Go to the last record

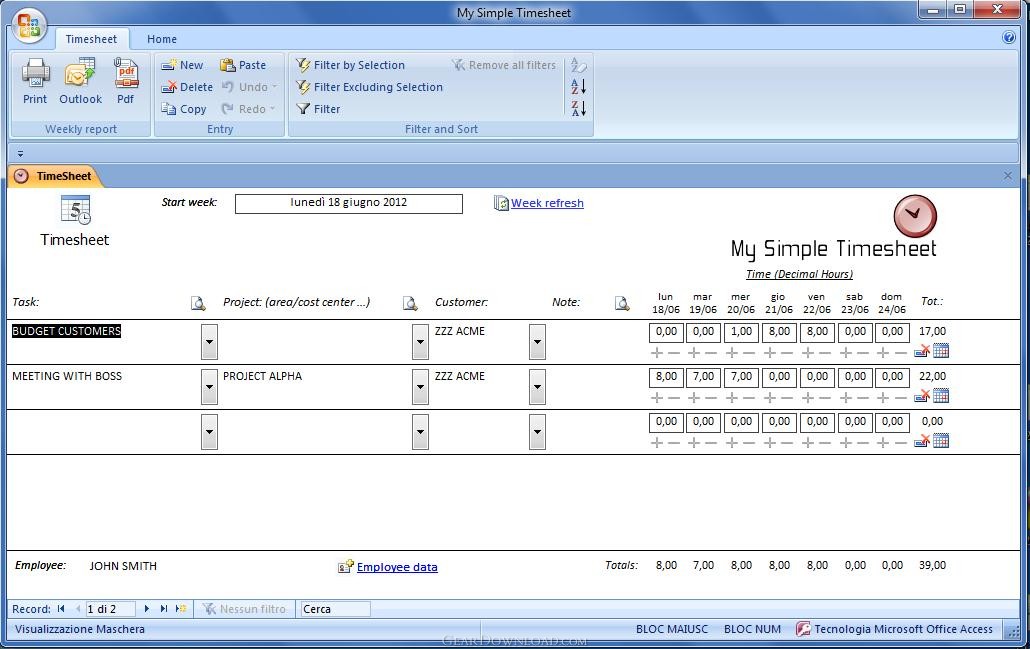pos(164,609)
